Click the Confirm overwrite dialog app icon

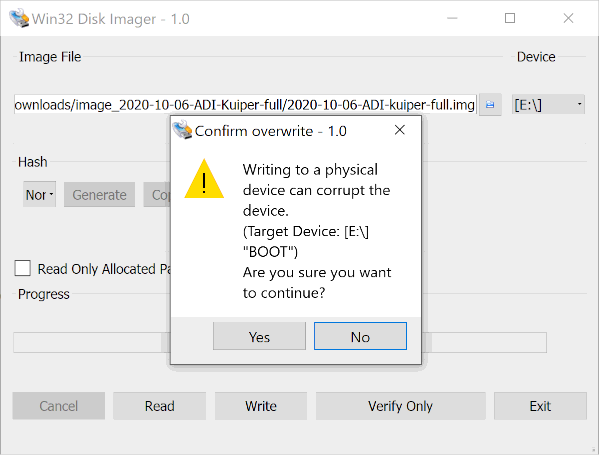click(182, 130)
